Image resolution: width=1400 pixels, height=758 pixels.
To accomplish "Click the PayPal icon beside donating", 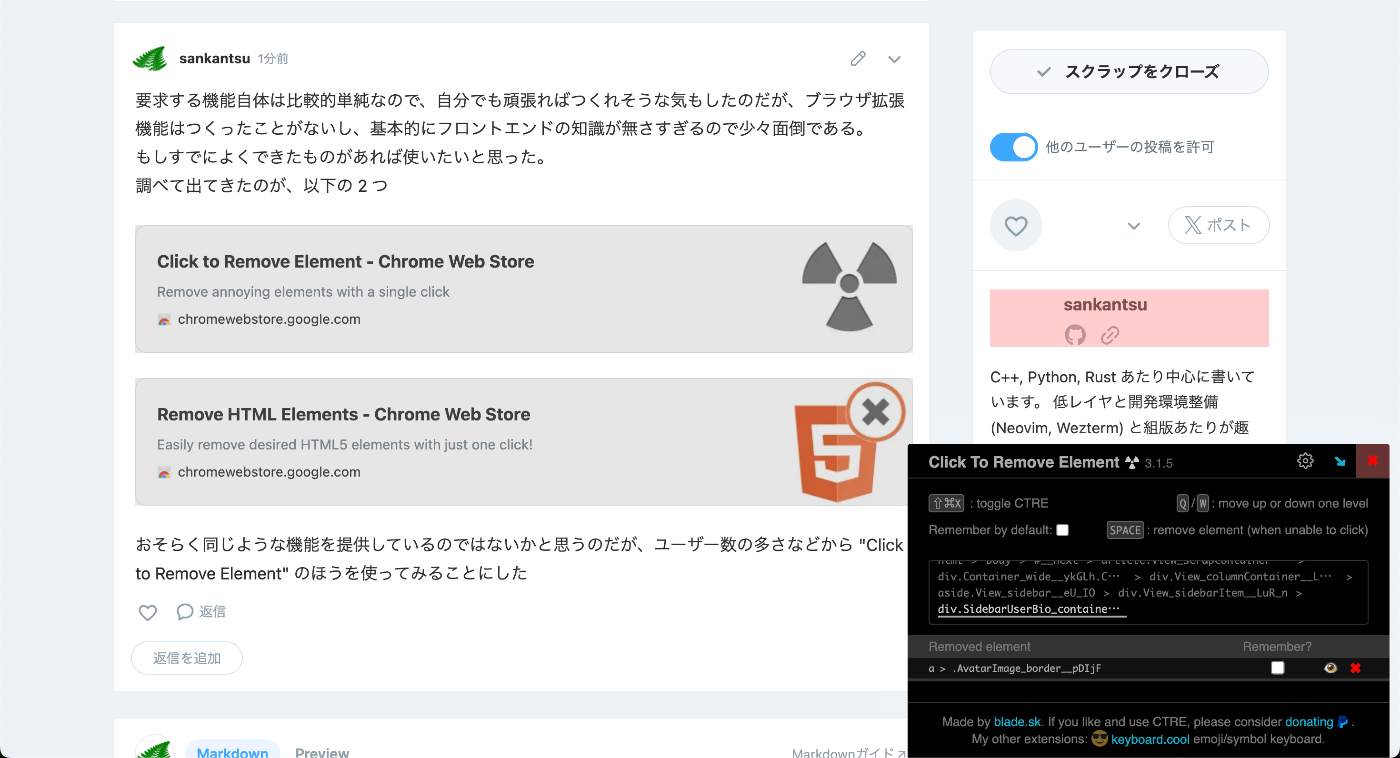I will (x=1343, y=721).
